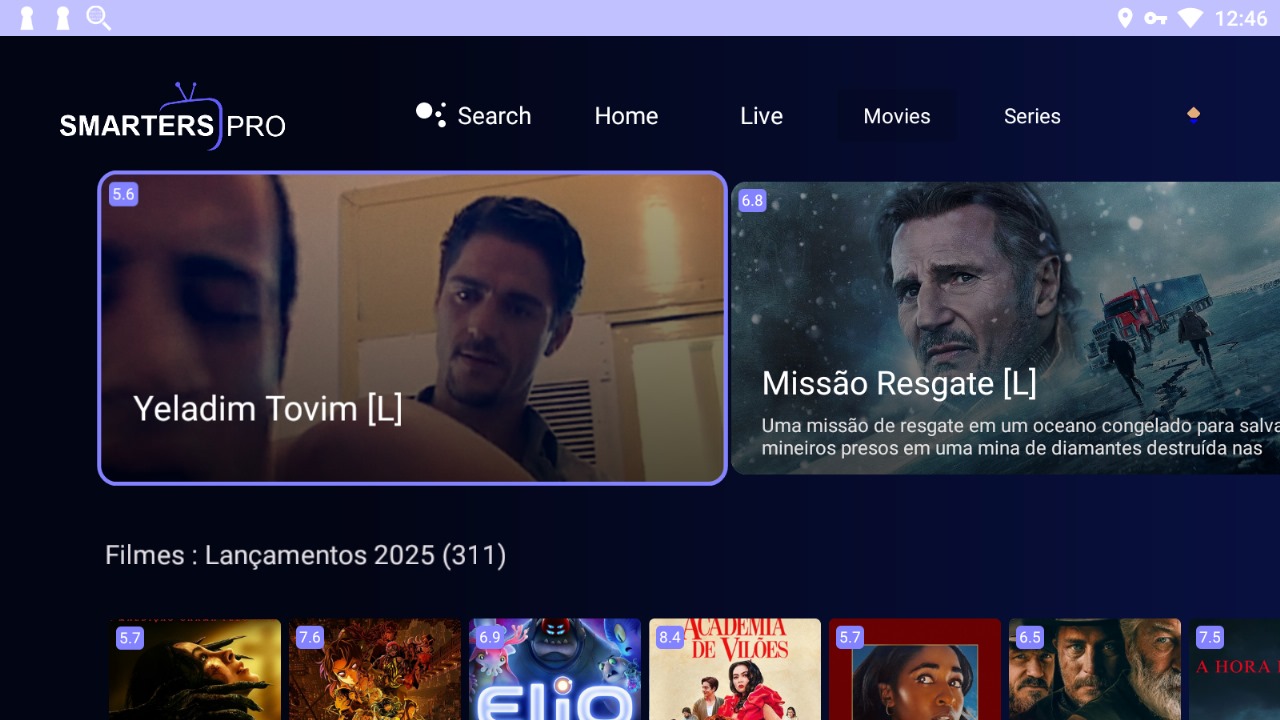The width and height of the screenshot is (1280, 720).
Task: Click the Smarters Pro logo
Action: 172,117
